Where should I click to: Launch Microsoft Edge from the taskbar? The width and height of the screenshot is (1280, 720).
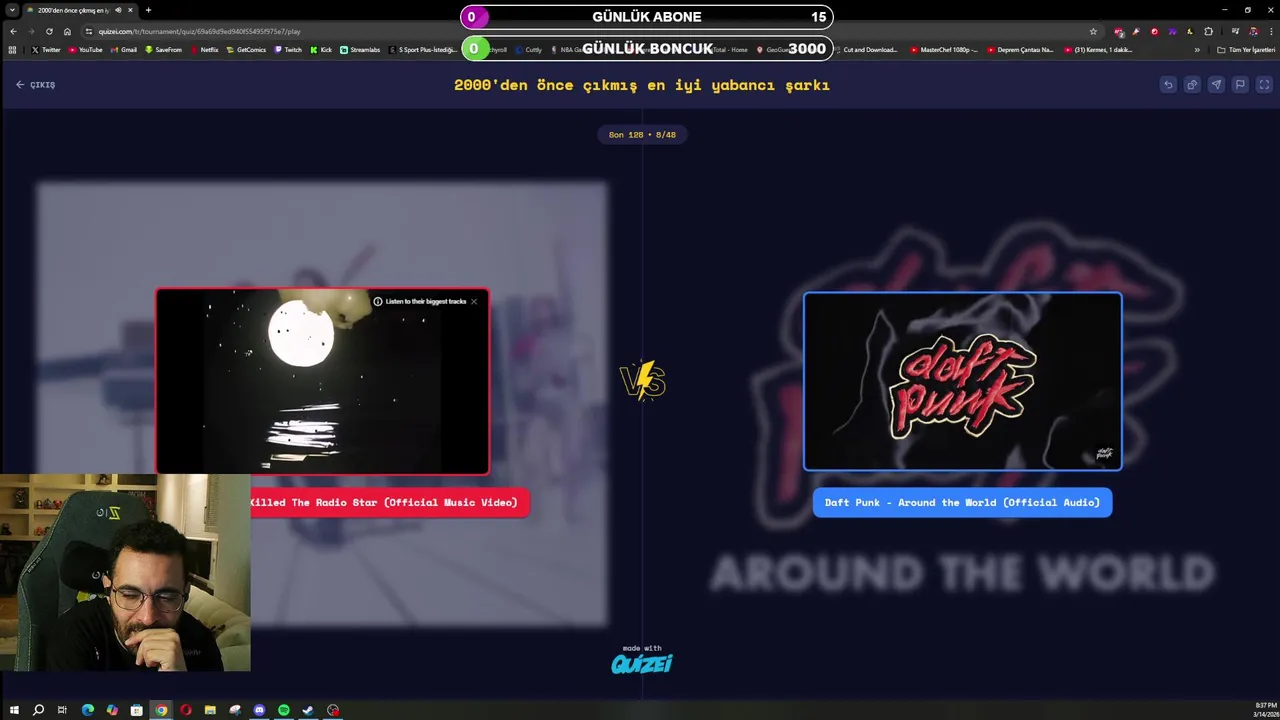coord(88,710)
